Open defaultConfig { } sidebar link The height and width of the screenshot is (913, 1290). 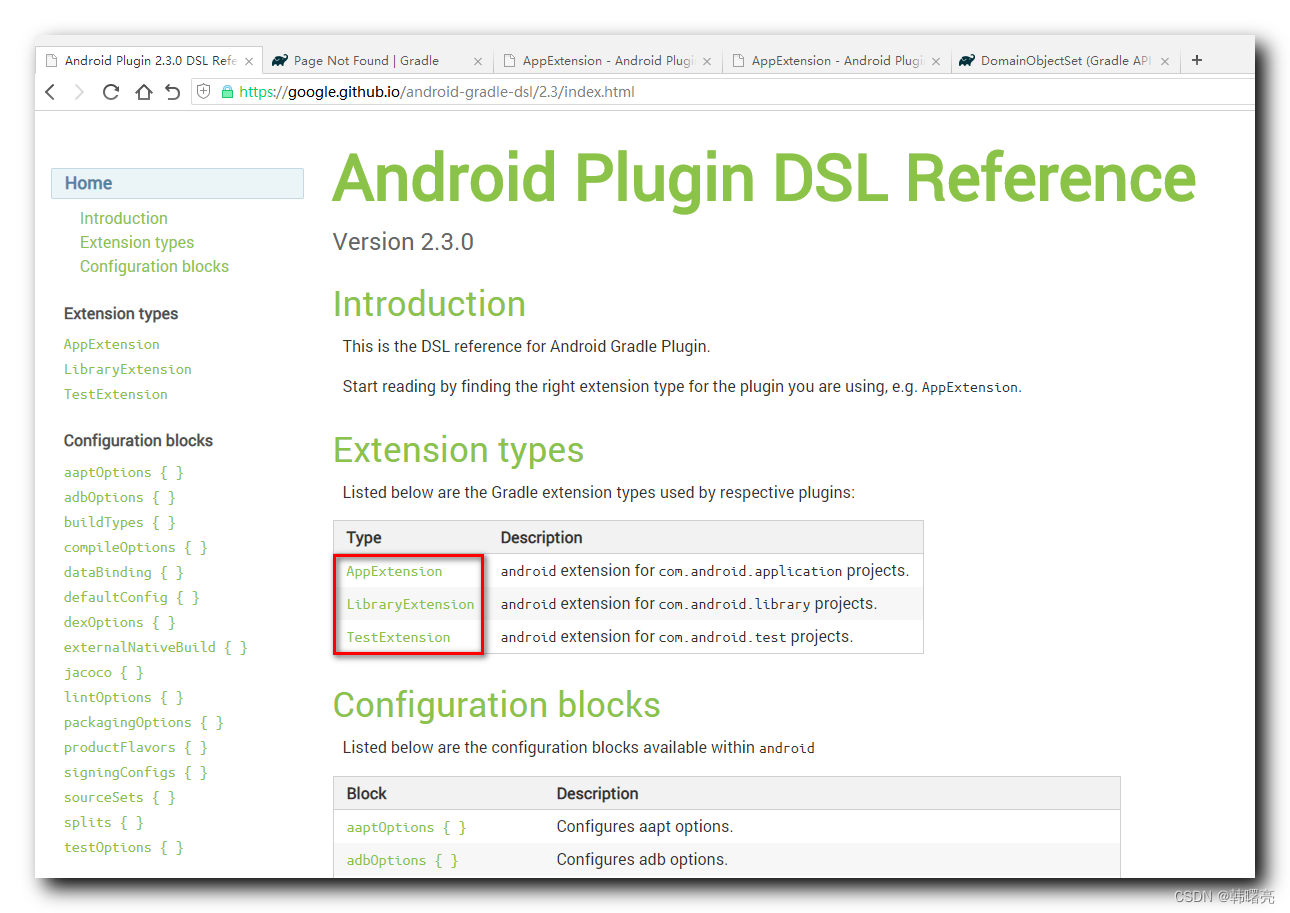132,597
